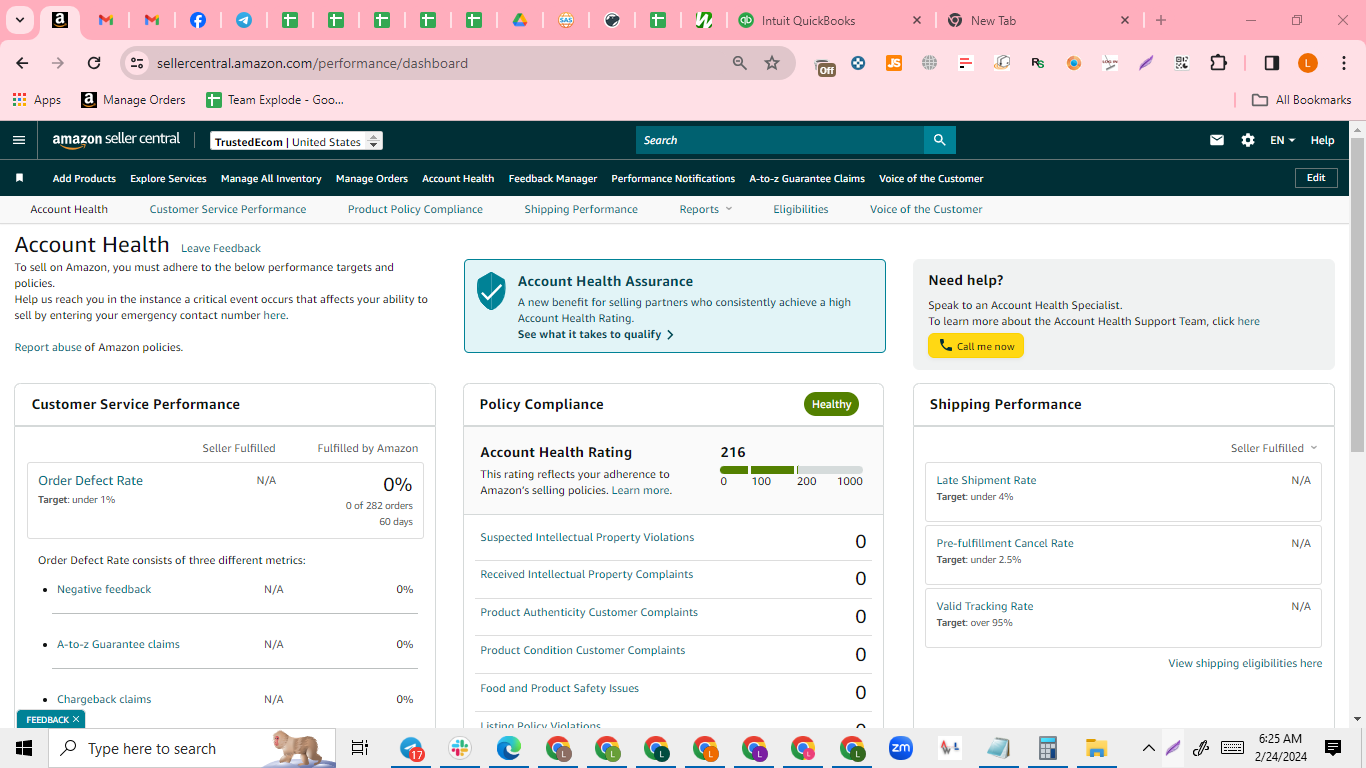Expand the Reports dropdown tab
This screenshot has width=1366, height=768.
(706, 209)
